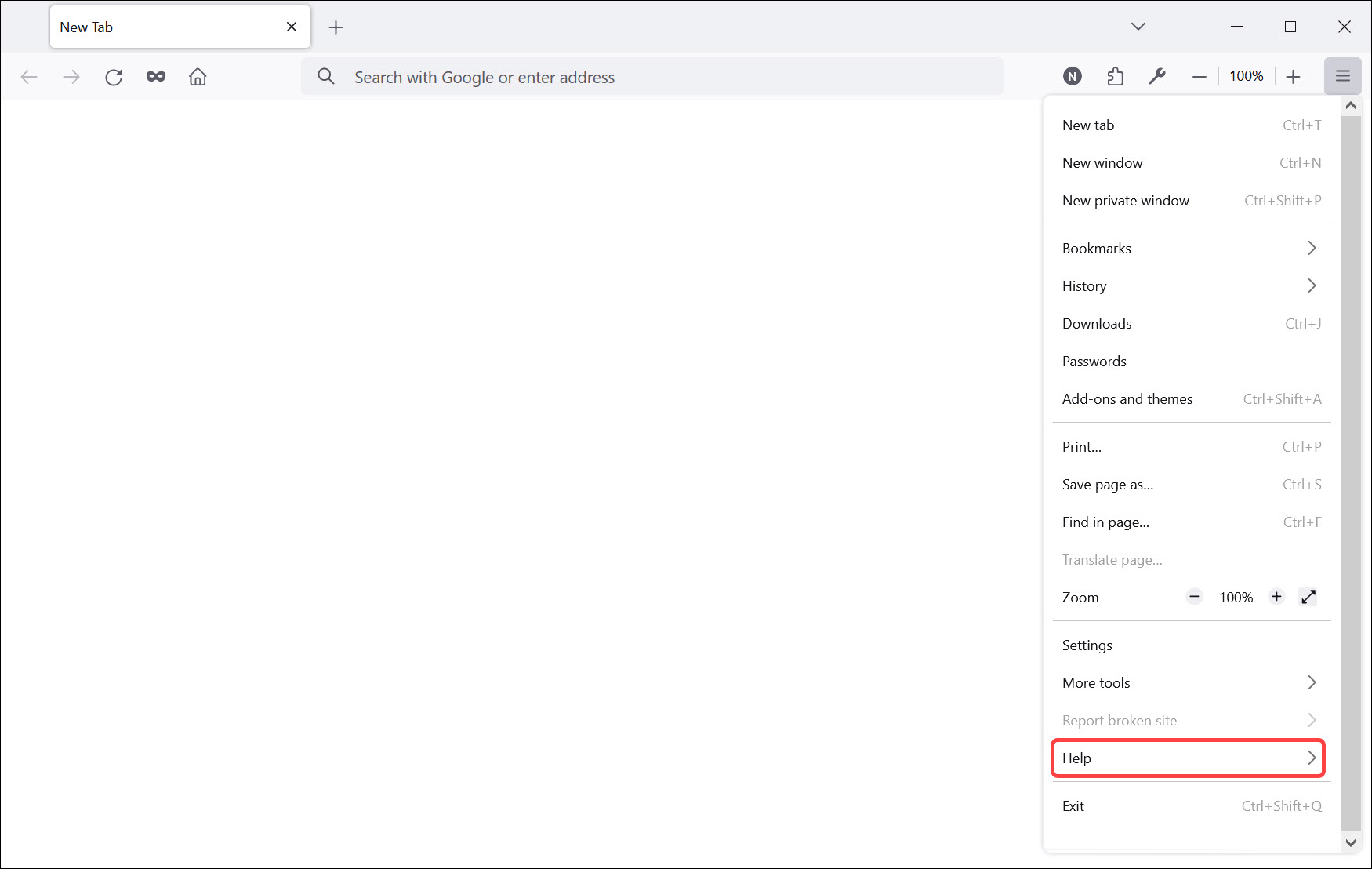Image resolution: width=1372 pixels, height=869 pixels.
Task: Click the infinity icon next to reload
Action: (x=155, y=76)
